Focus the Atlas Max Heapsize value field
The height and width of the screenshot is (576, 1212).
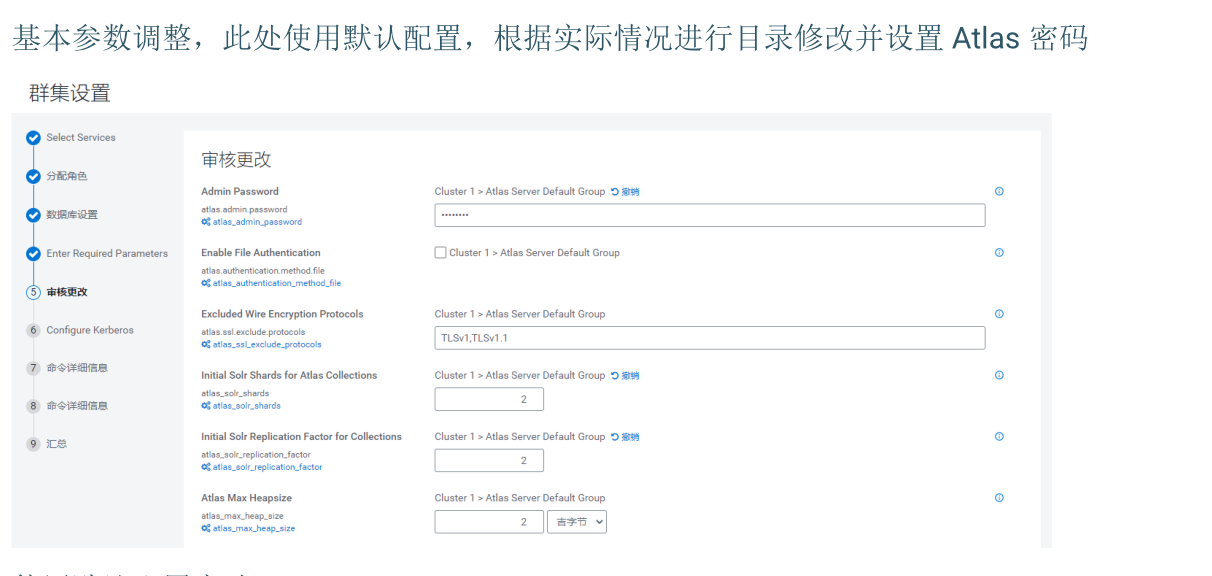pos(489,522)
